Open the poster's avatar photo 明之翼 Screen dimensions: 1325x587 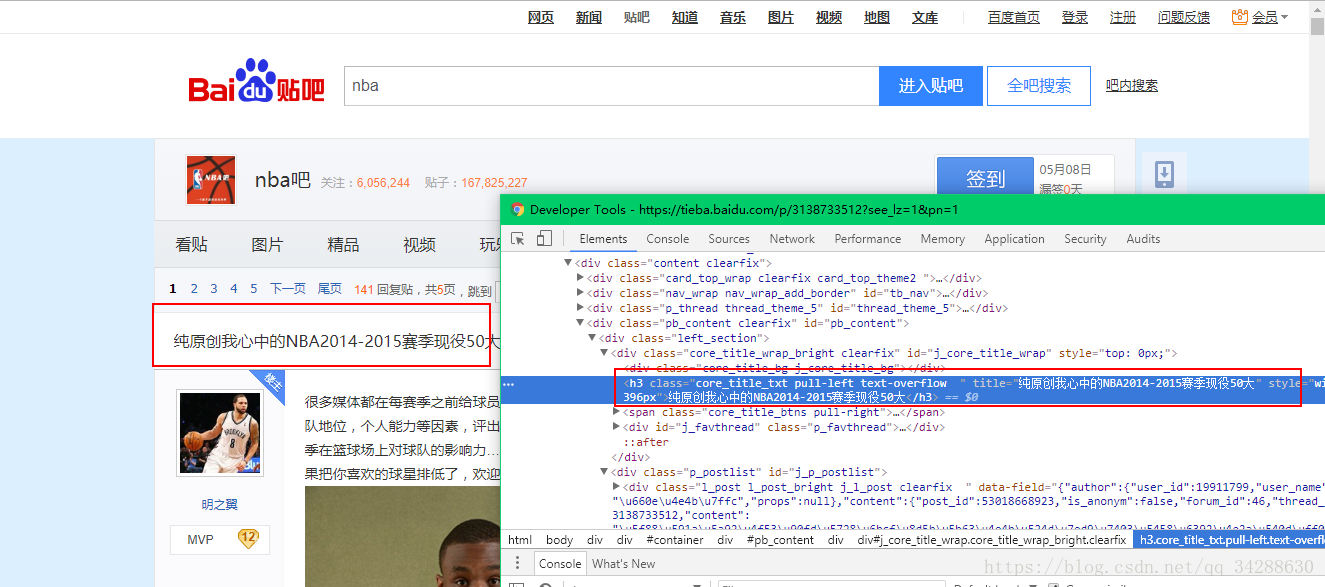219,434
